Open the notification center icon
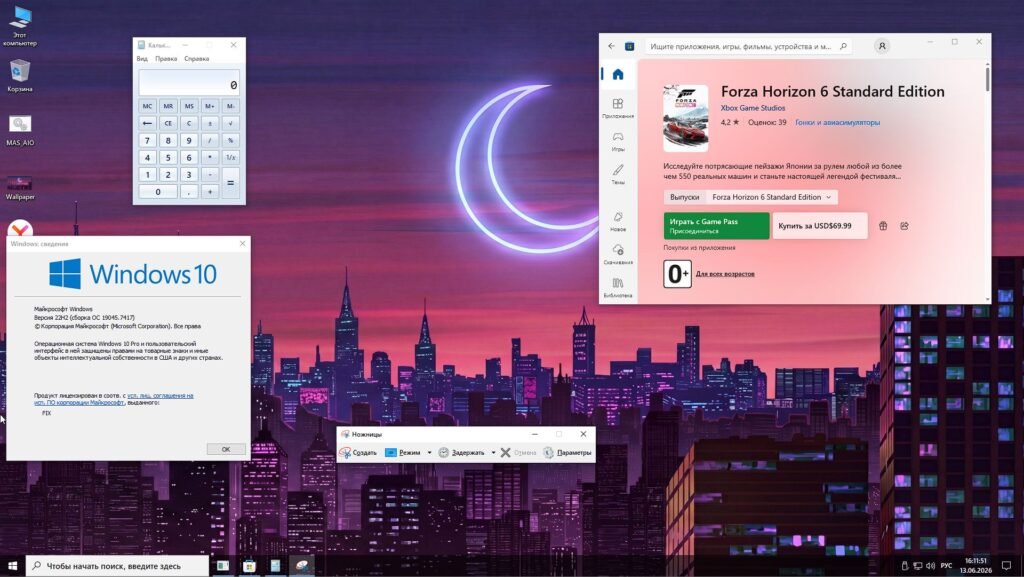Viewport: 1024px width, 577px height. point(1006,566)
